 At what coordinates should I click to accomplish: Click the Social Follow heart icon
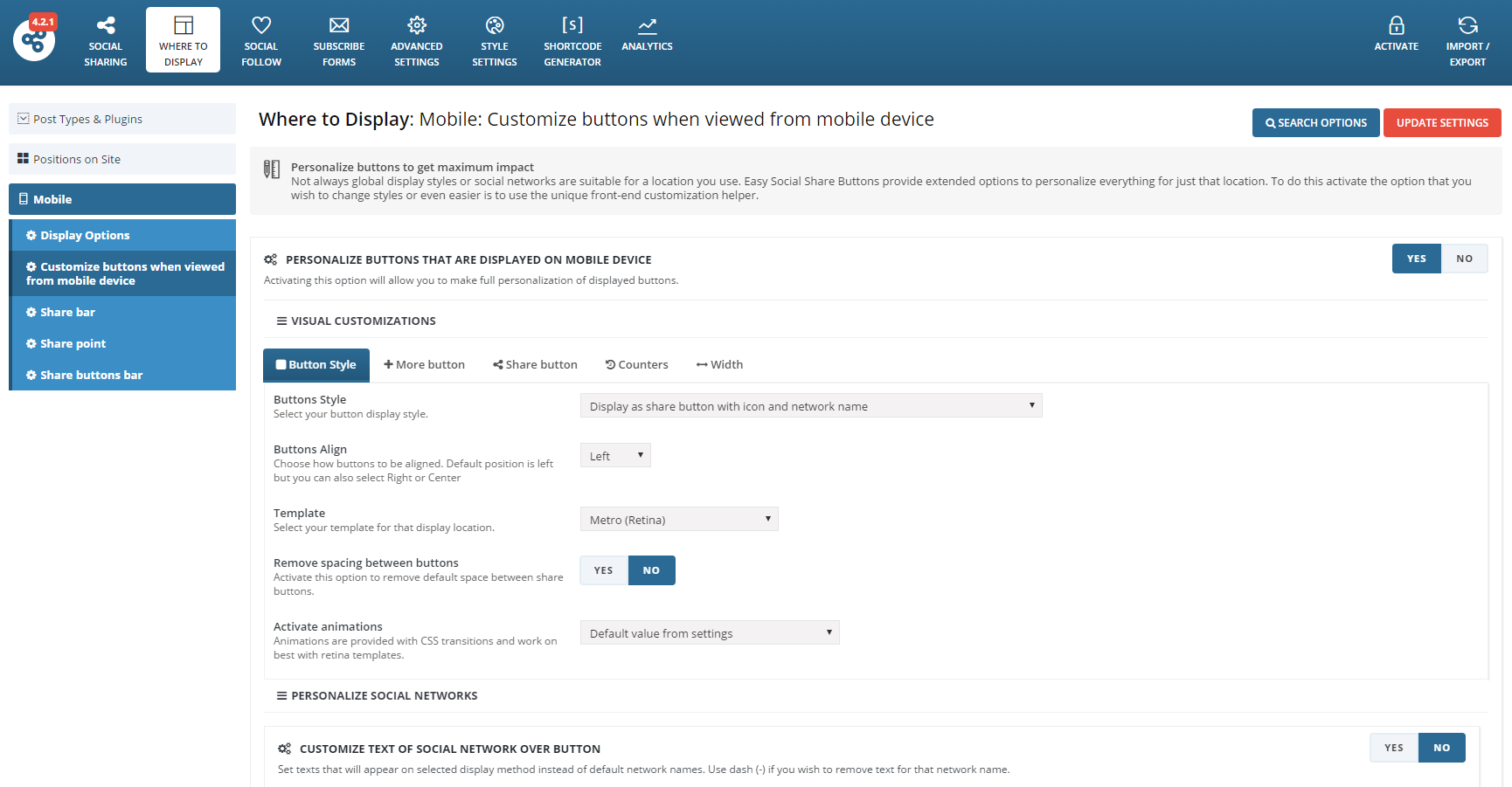point(261,26)
